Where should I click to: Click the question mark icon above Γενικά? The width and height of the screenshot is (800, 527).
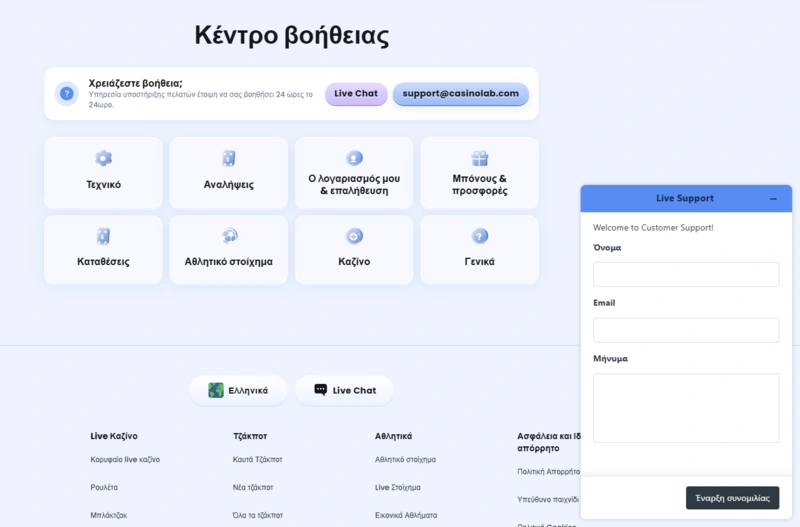point(479,236)
